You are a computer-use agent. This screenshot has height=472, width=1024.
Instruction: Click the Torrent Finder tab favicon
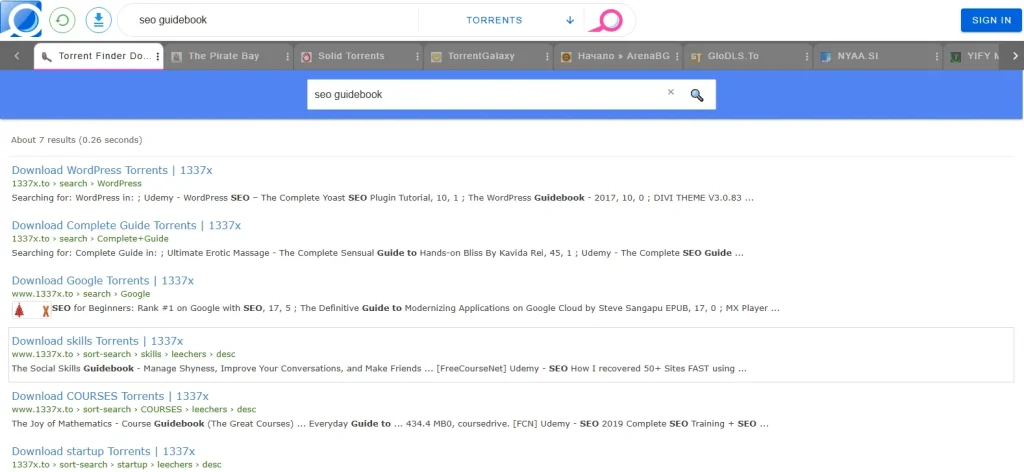[46, 57]
